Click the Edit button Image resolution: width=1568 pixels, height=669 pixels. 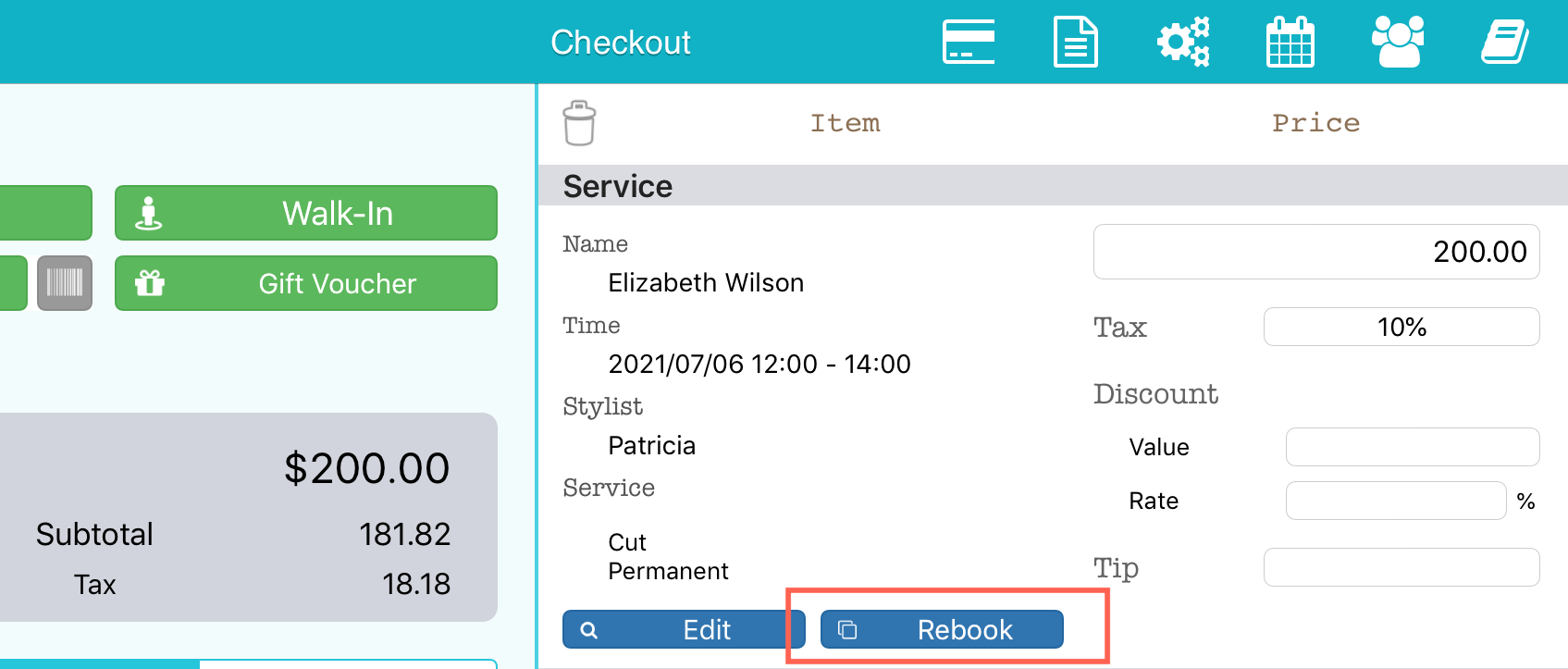click(684, 629)
